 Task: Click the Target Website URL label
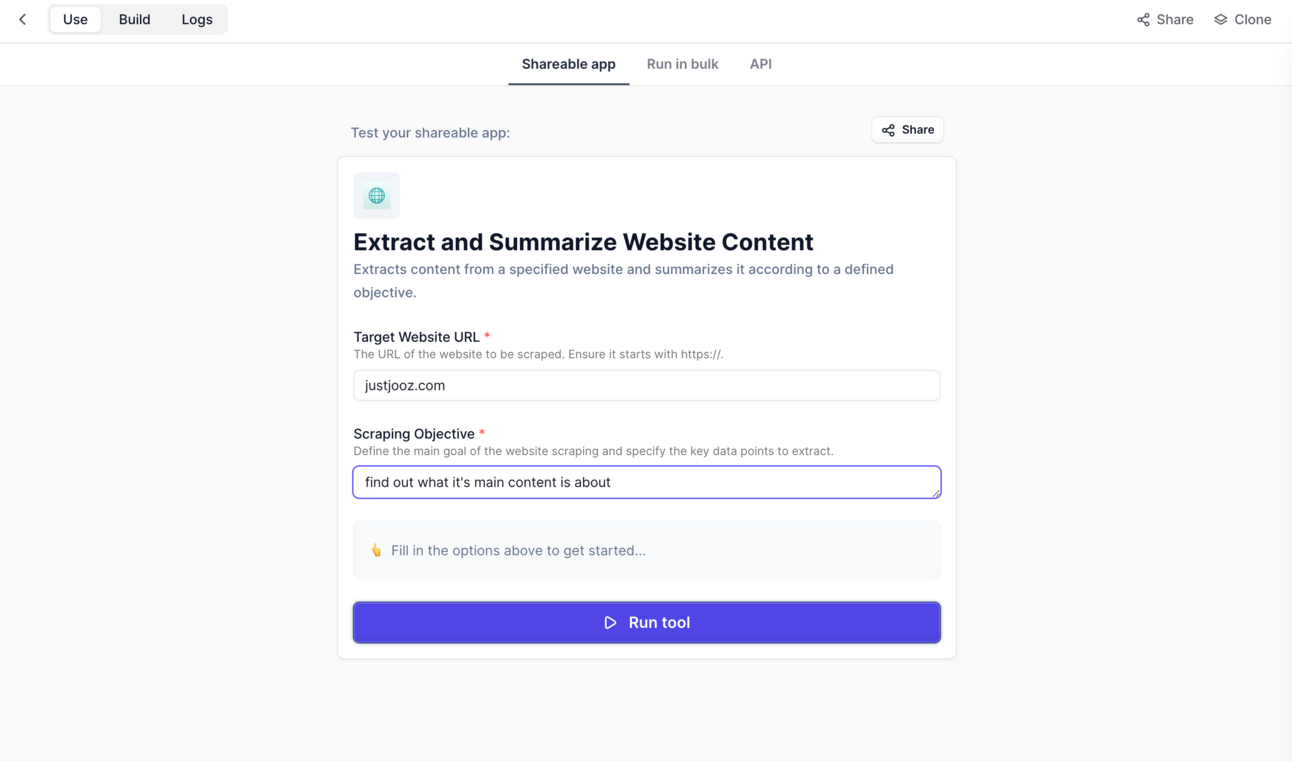point(416,337)
